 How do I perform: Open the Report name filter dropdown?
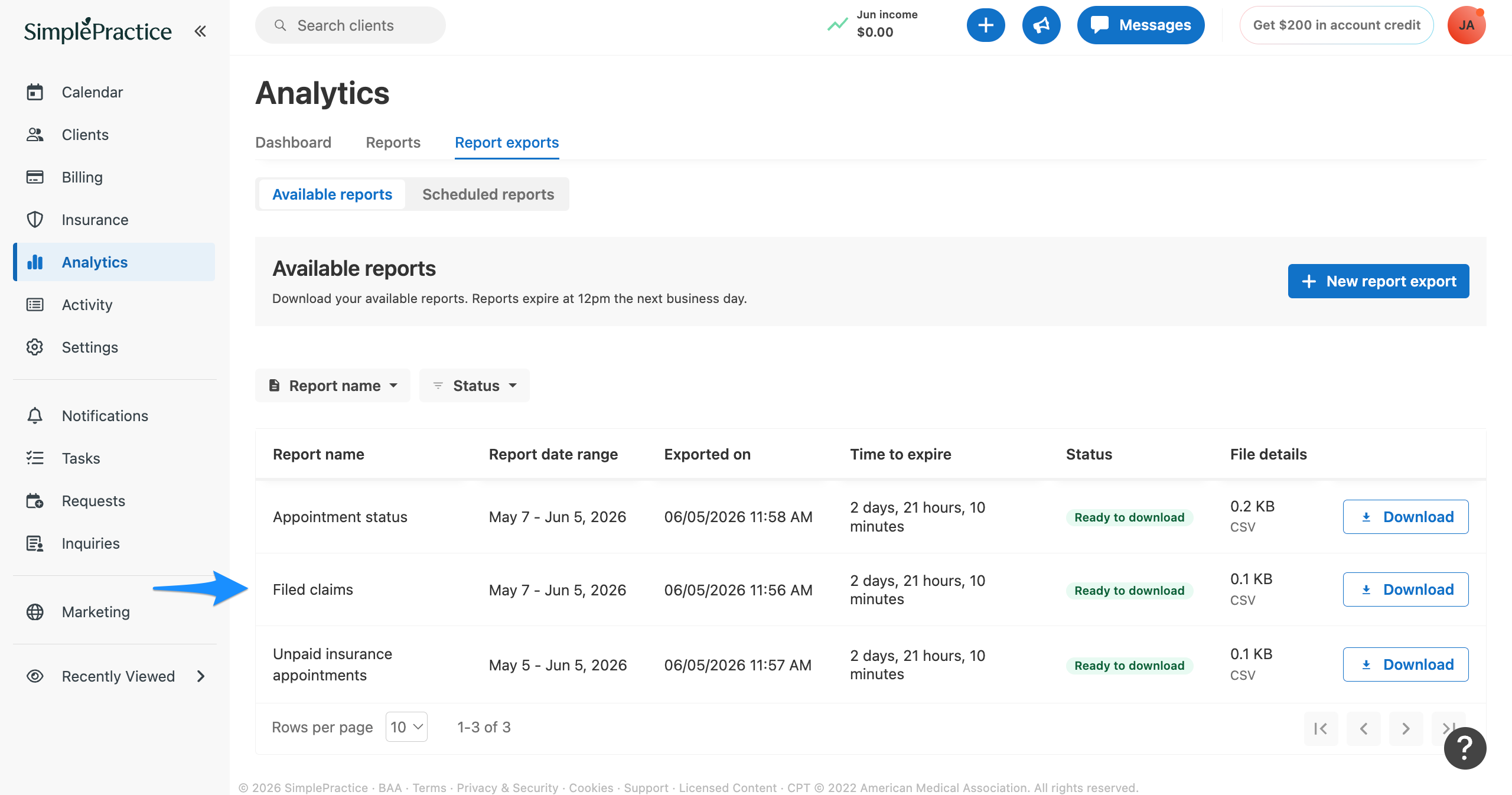333,386
